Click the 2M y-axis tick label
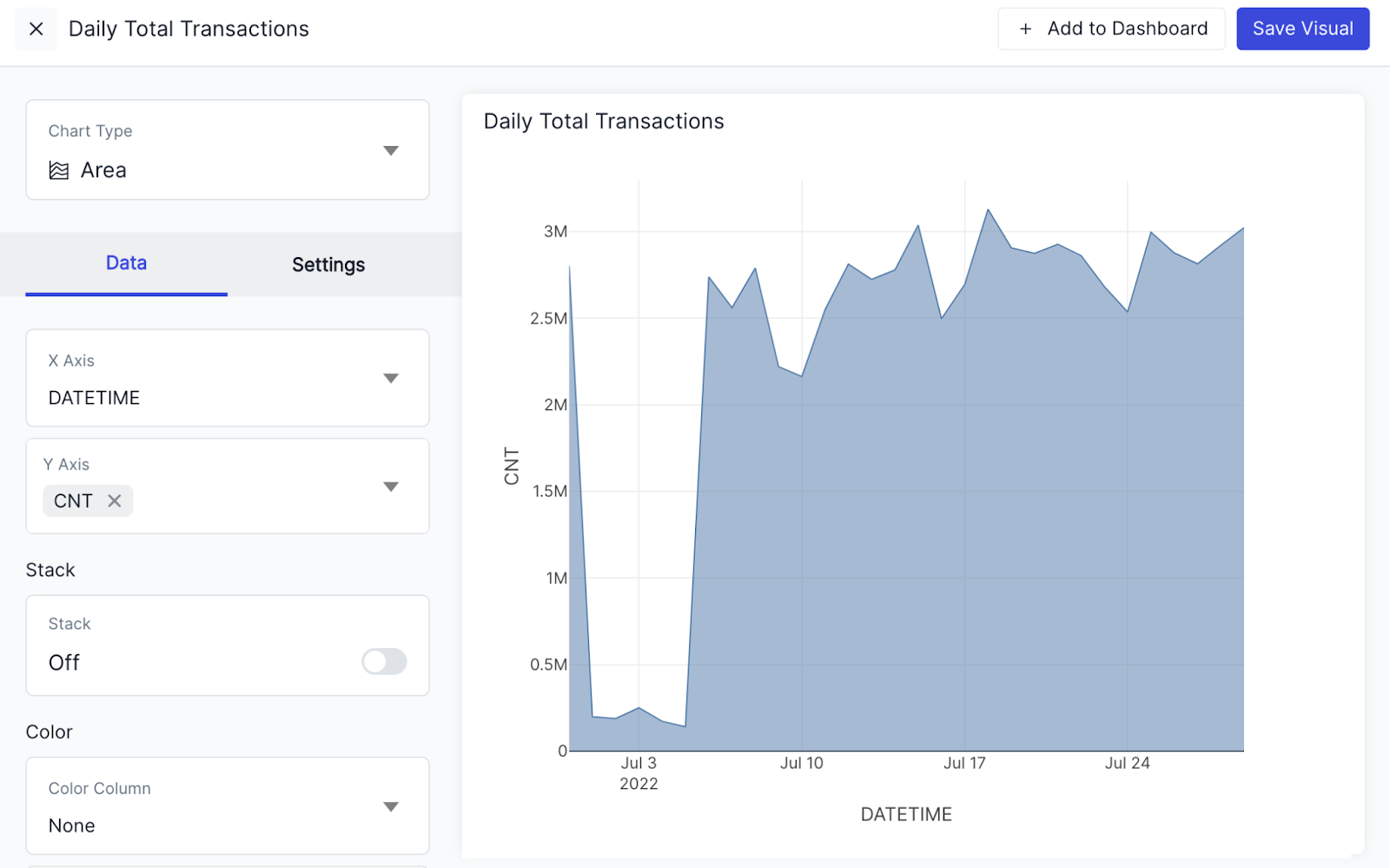Viewport: 1390px width, 868px height. click(x=555, y=405)
